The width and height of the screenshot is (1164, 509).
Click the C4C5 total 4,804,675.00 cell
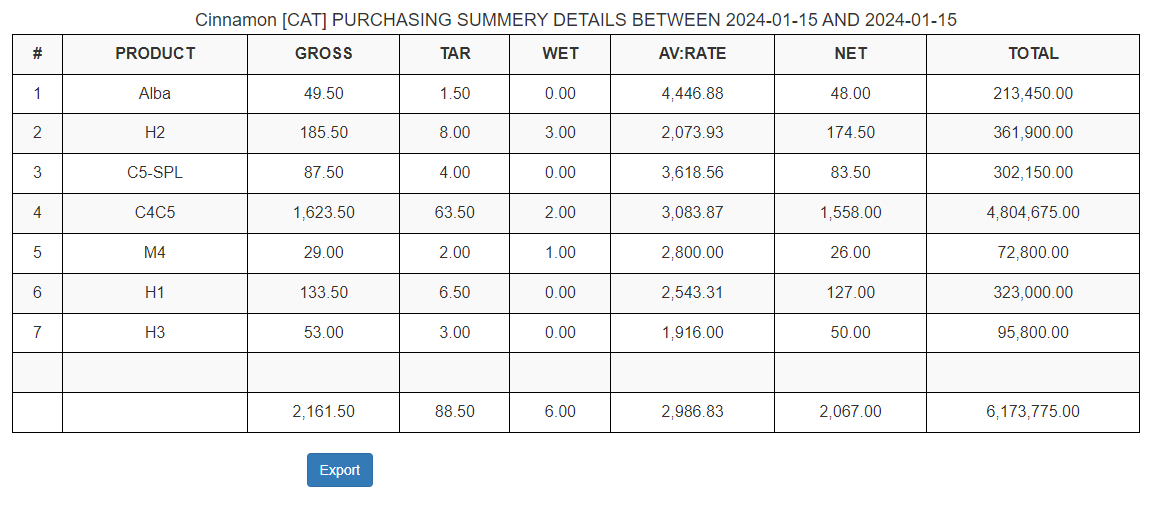pyautogui.click(x=1033, y=213)
